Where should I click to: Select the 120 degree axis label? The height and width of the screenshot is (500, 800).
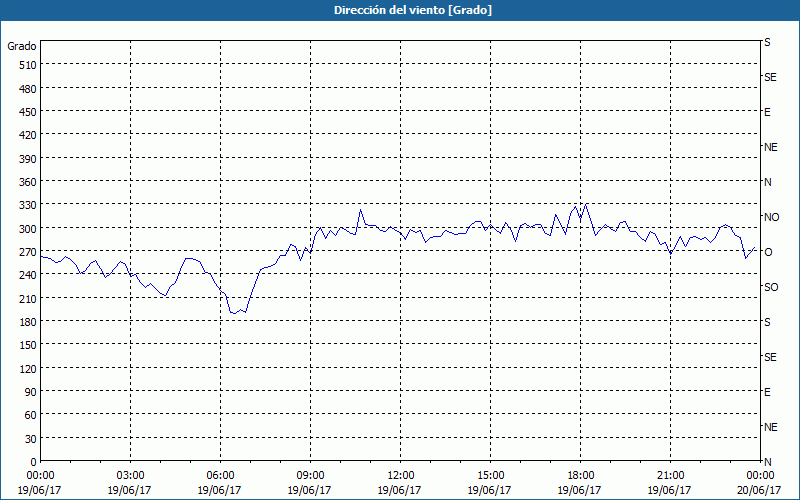point(28,368)
